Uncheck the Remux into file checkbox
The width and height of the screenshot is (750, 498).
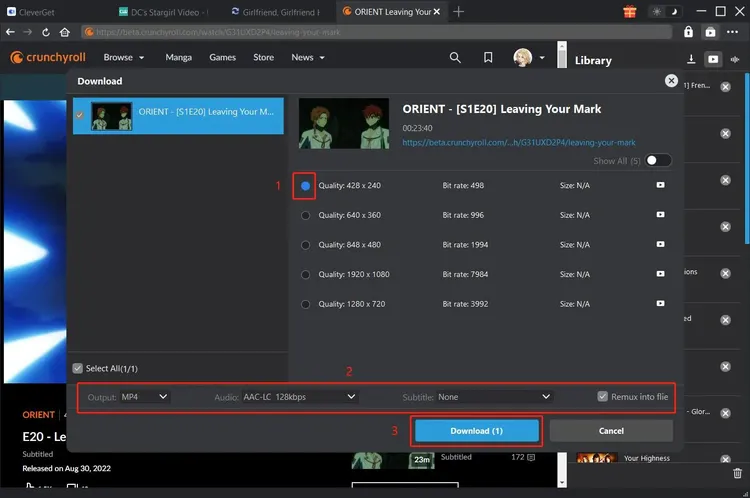click(x=602, y=396)
